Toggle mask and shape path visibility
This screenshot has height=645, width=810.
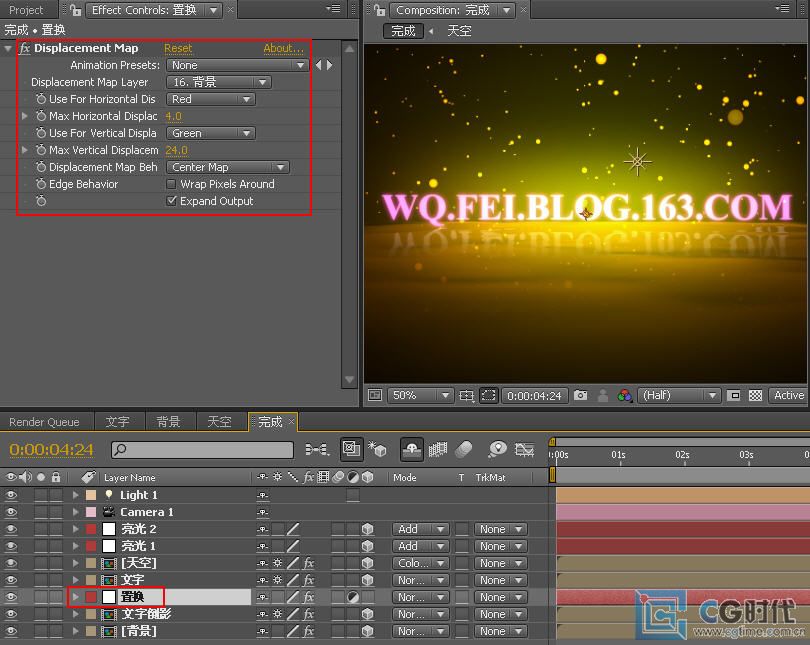(489, 396)
